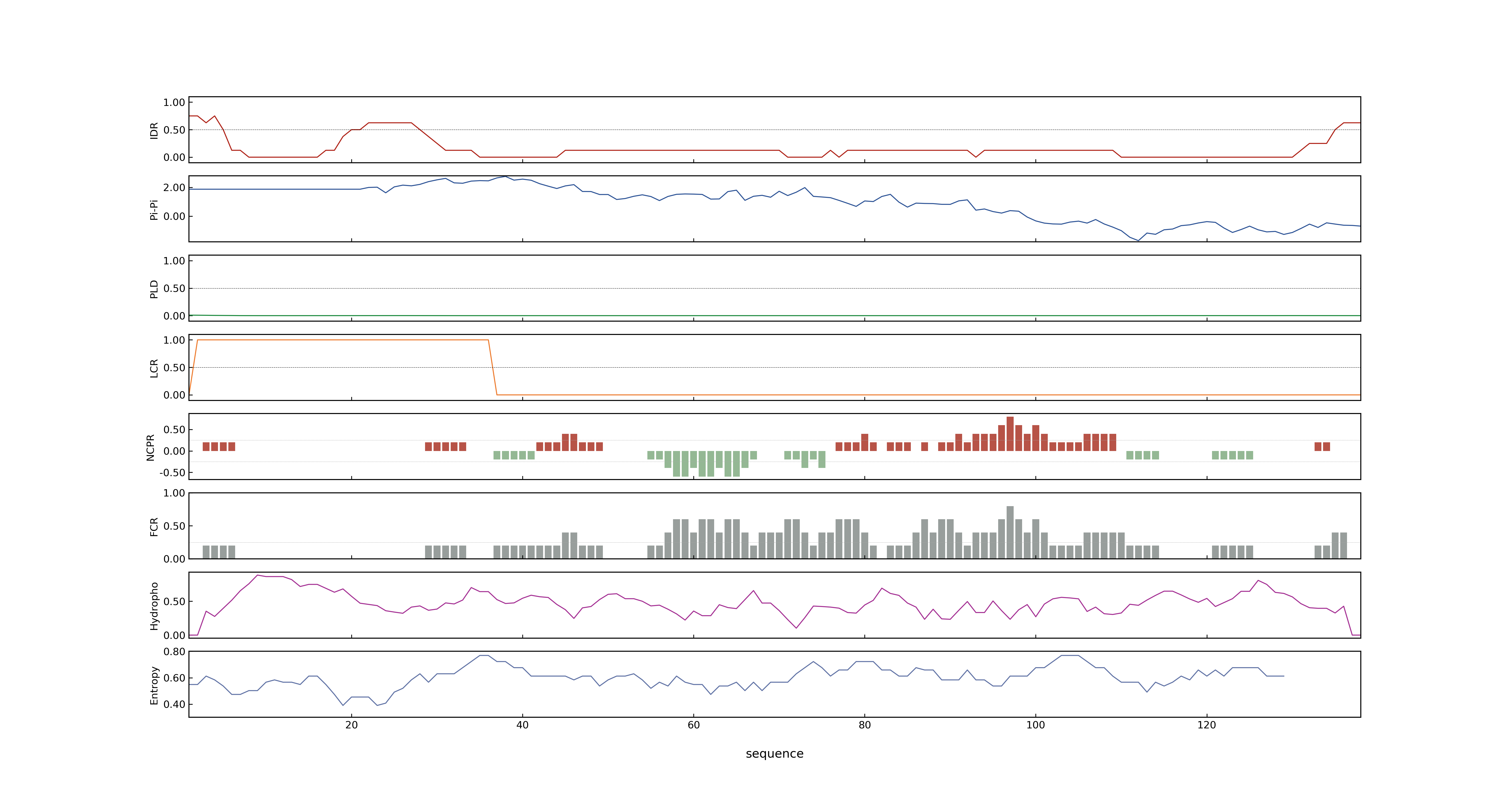Click the 0.50 tick of the PLD panel
Image resolution: width=1512 pixels, height=806 pixels.
coord(174,288)
